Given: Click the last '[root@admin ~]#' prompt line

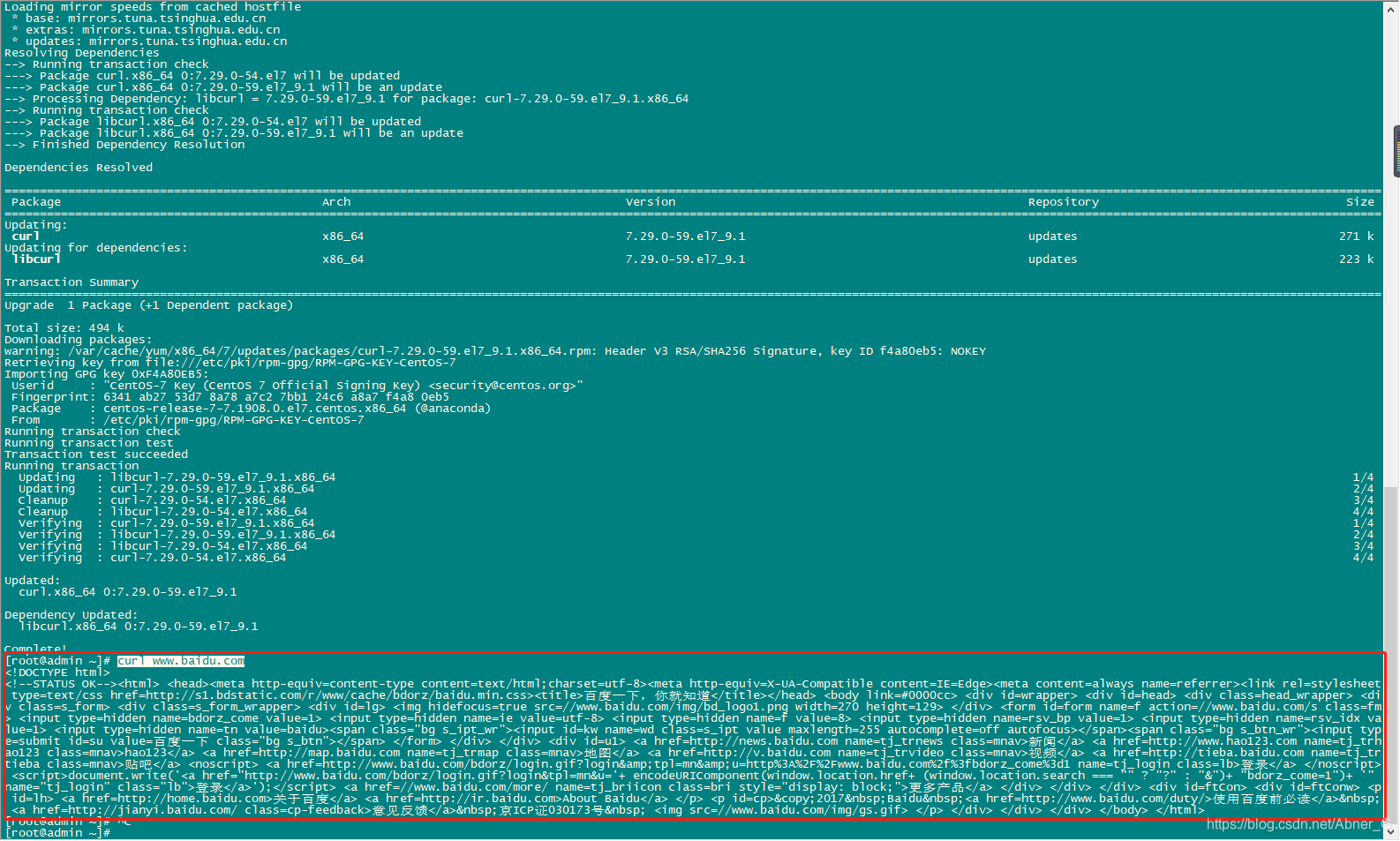Looking at the screenshot, I should (x=57, y=833).
